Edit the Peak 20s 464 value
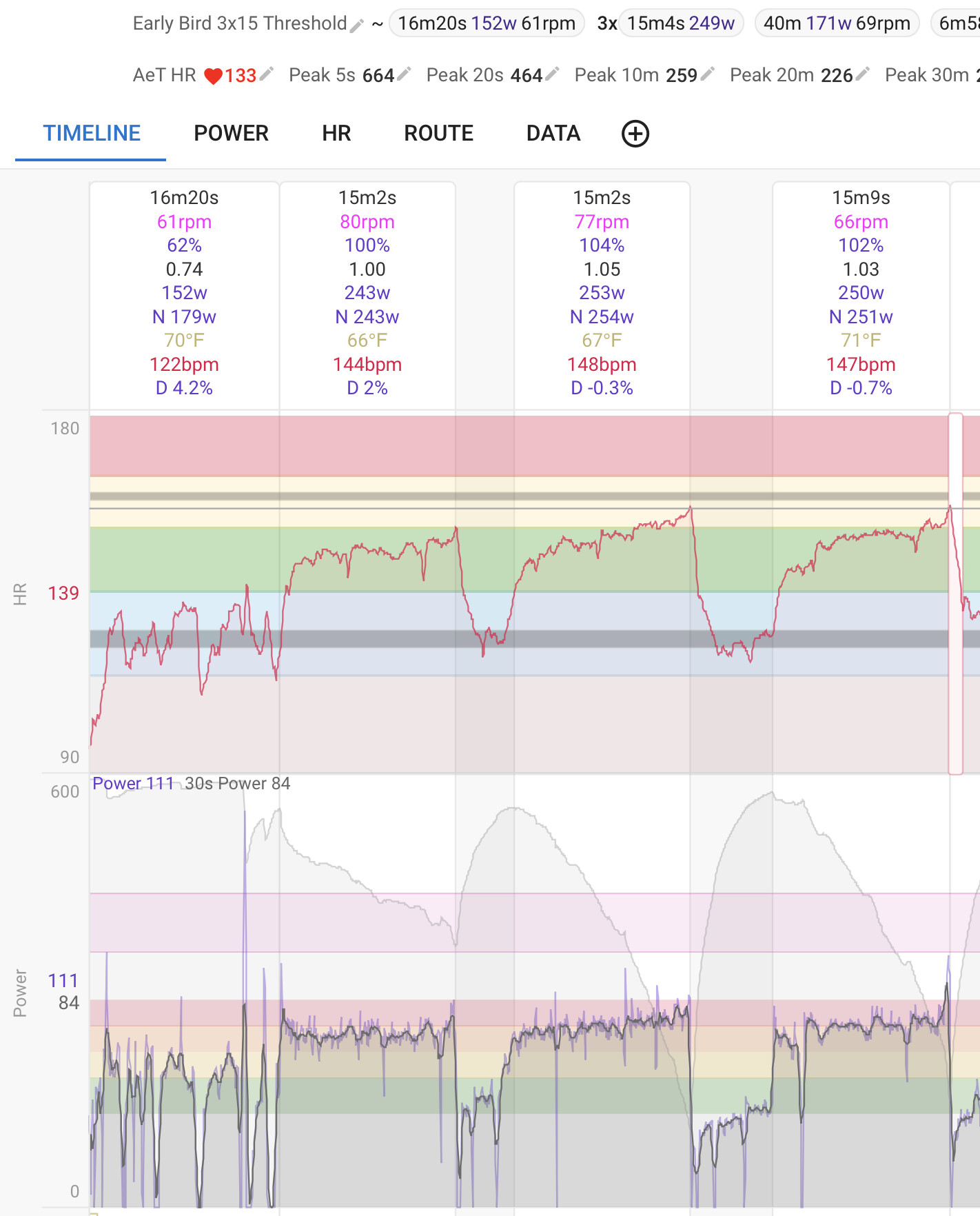The width and height of the screenshot is (980, 1216). coord(552,74)
